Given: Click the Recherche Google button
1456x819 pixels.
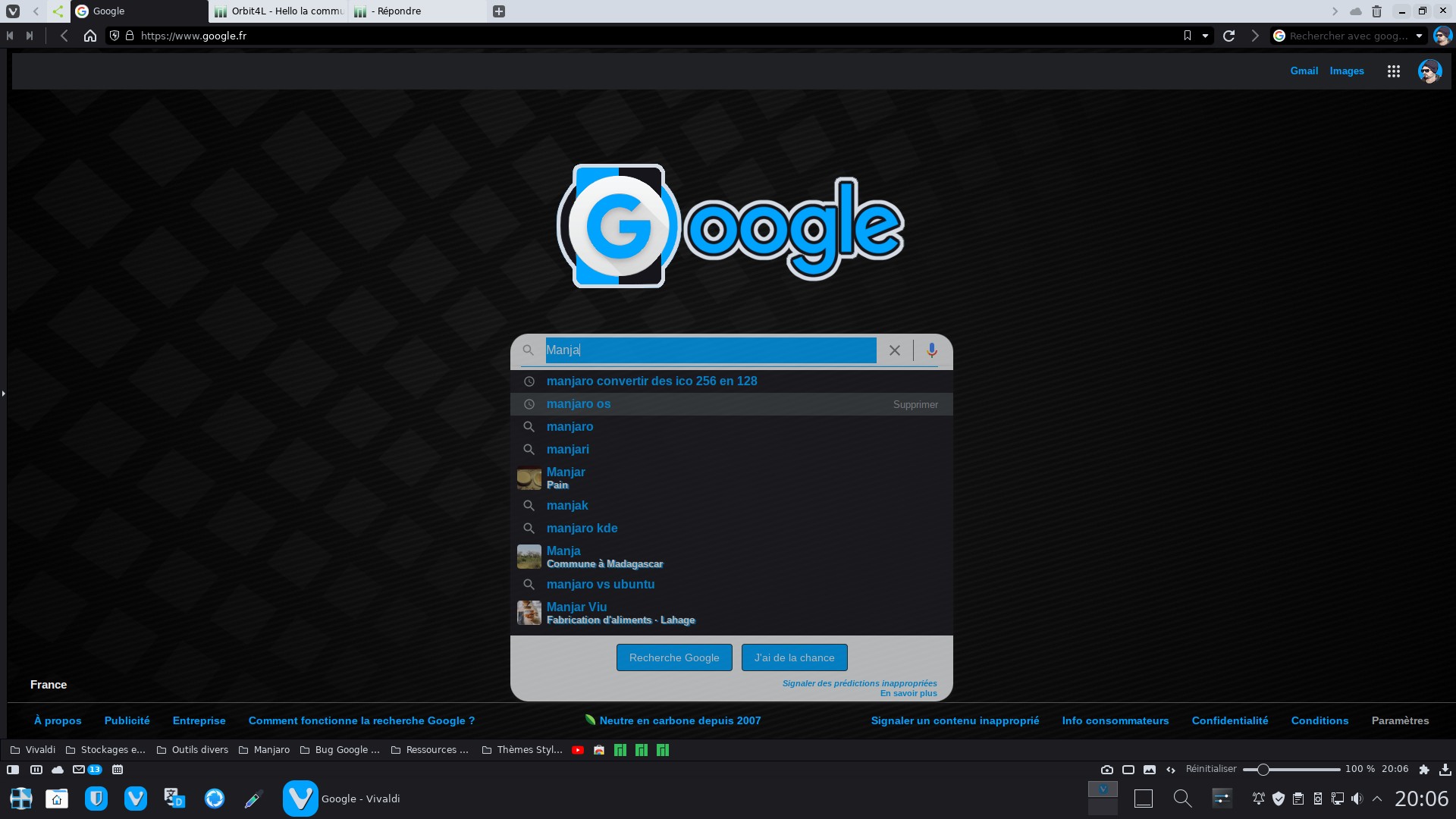Looking at the screenshot, I should pos(673,657).
